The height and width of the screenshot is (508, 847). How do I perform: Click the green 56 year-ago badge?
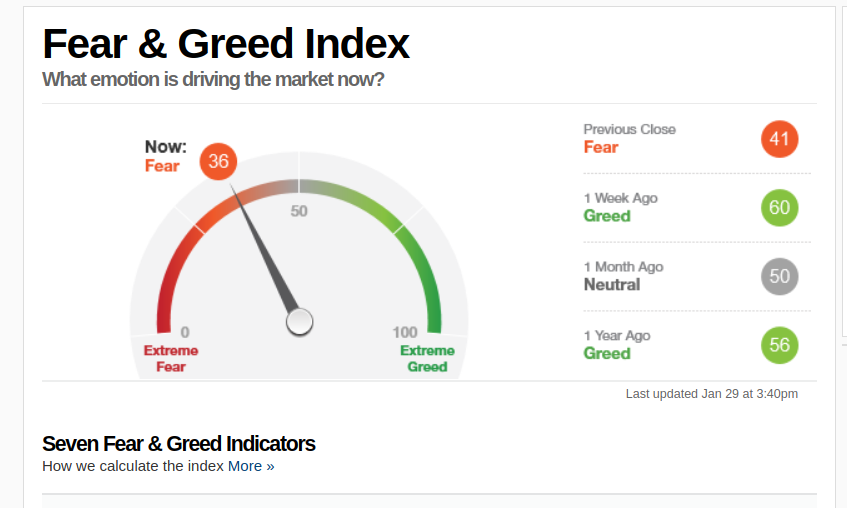779,345
